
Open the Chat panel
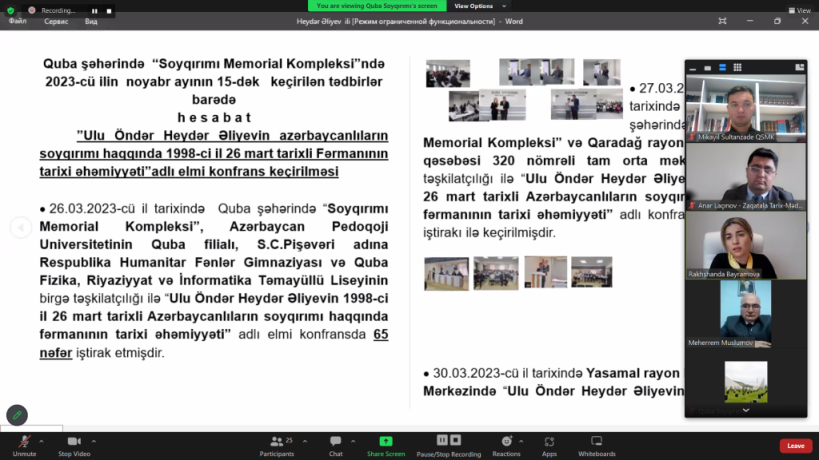pos(336,446)
